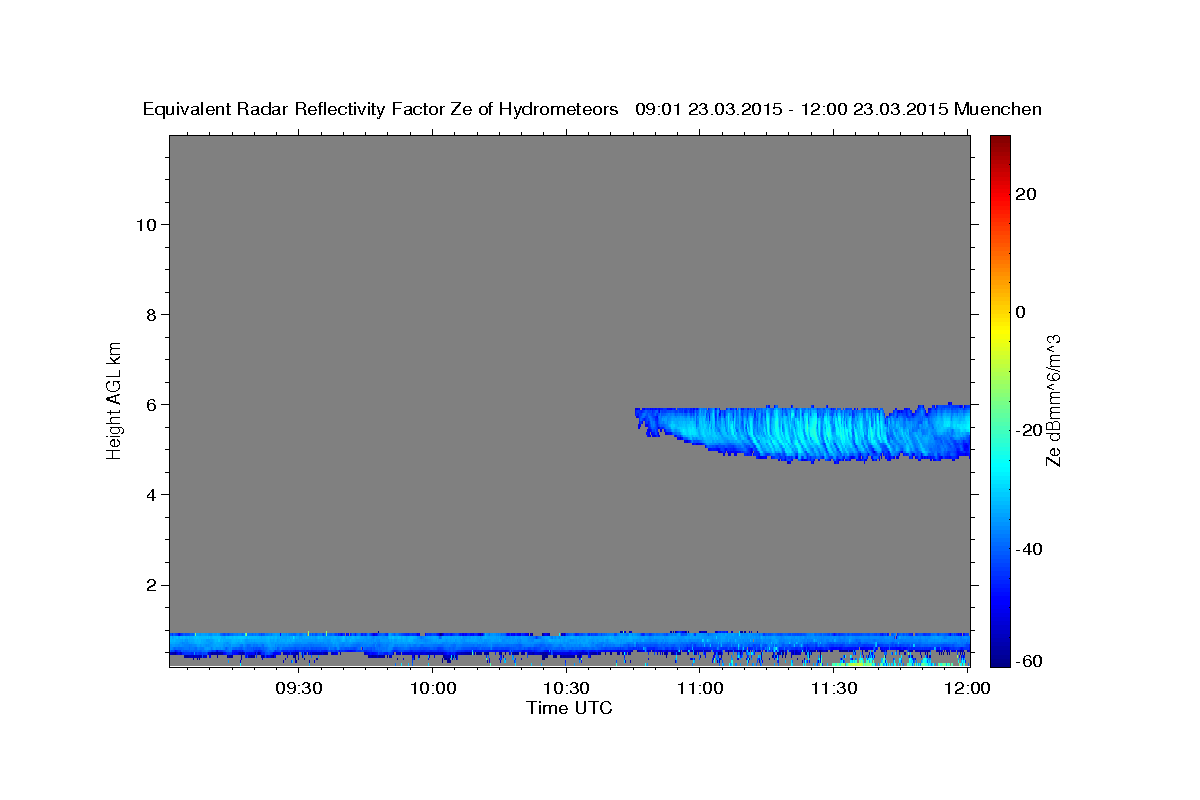Viewport: 1200px width, 800px height.
Task: Click the 'Ze dBmm^6/m^3' colorbar label
Action: [1053, 400]
